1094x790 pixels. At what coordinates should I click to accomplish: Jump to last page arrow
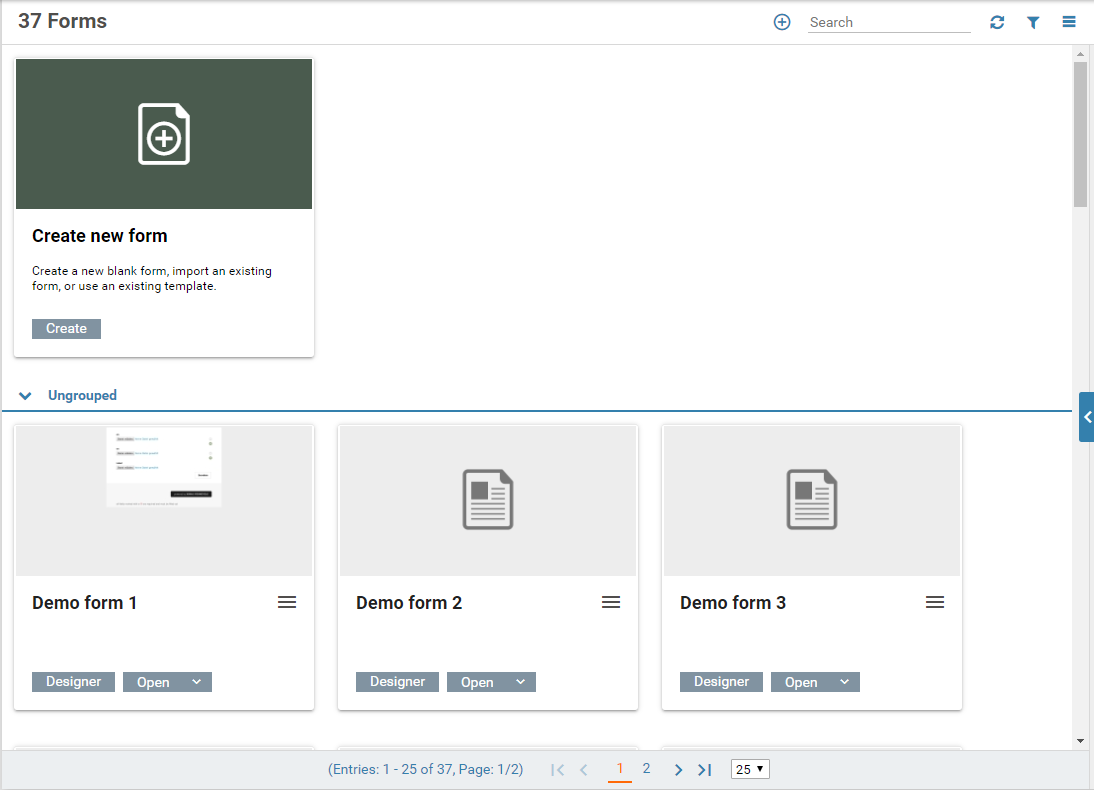click(705, 770)
